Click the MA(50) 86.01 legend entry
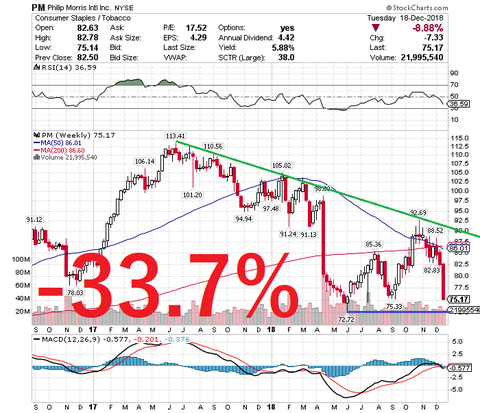The width and height of the screenshot is (480, 413). [57, 143]
